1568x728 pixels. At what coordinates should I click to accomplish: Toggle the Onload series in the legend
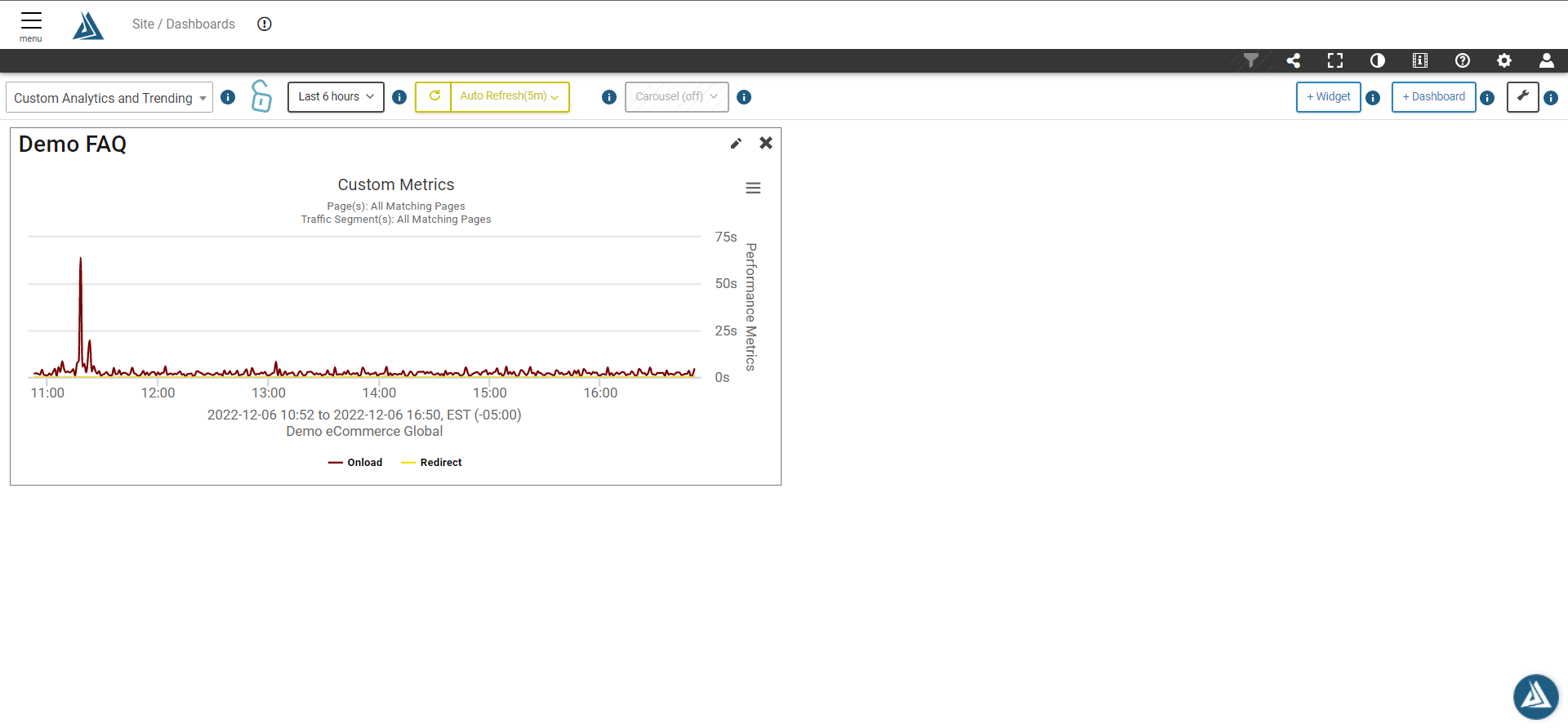pos(355,463)
